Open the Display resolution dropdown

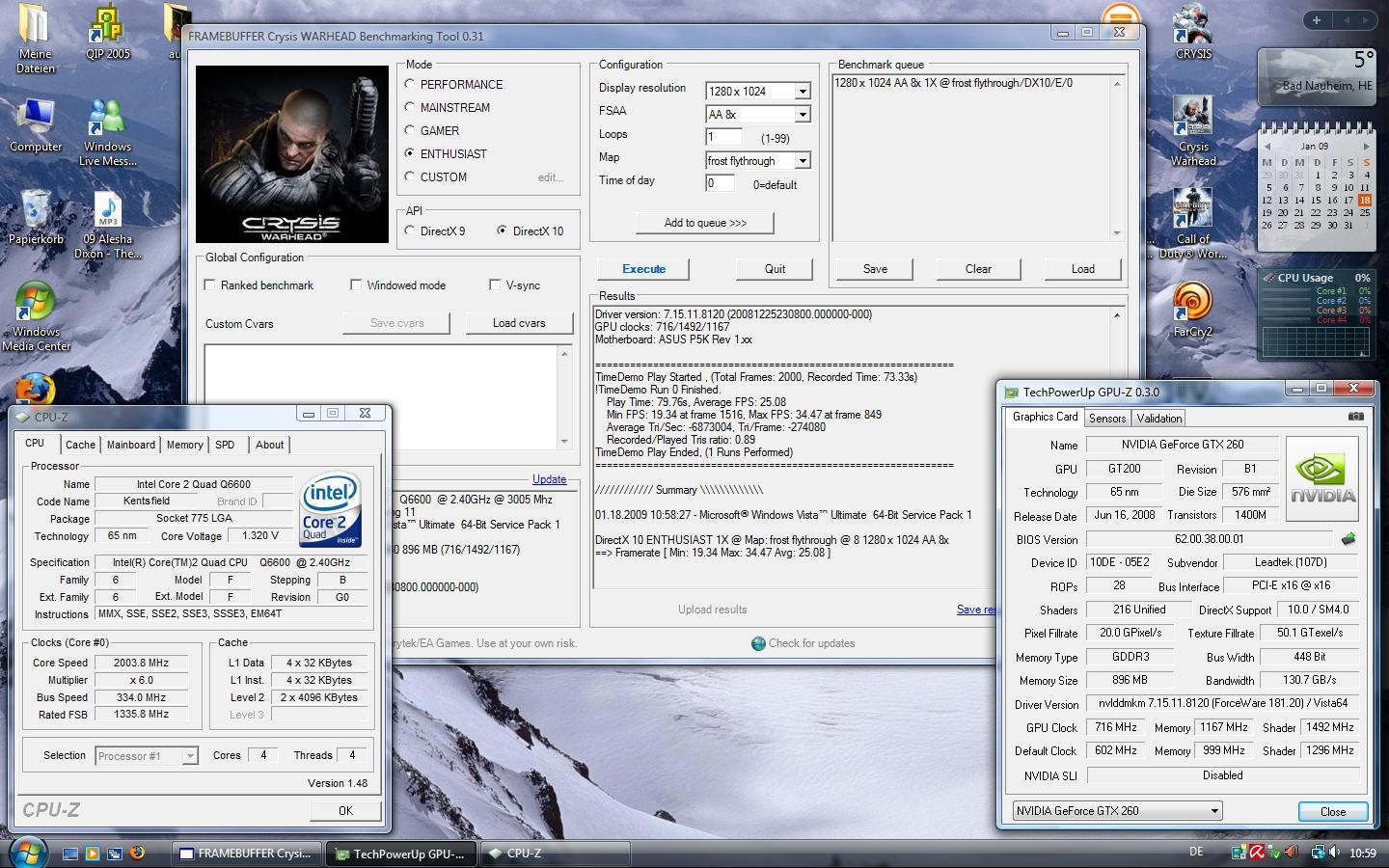coord(802,91)
